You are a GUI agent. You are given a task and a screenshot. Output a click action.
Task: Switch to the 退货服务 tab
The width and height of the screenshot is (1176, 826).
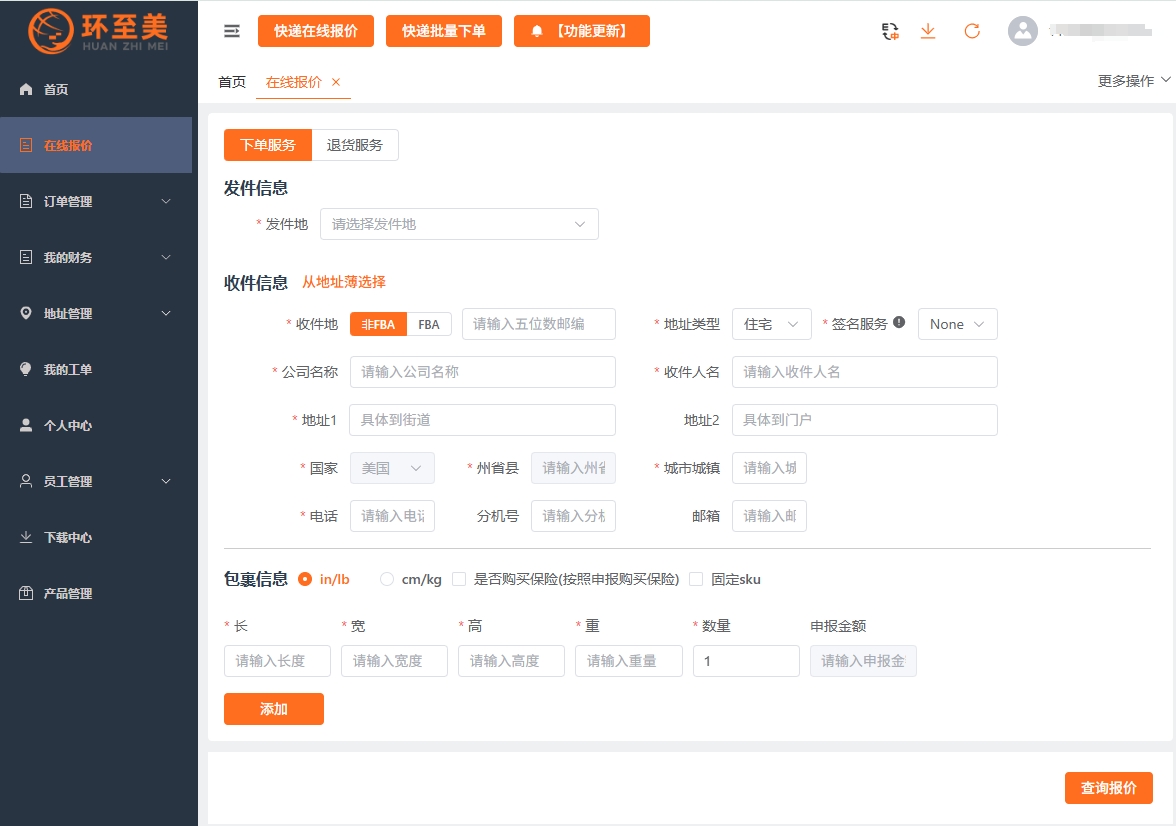[x=355, y=145]
